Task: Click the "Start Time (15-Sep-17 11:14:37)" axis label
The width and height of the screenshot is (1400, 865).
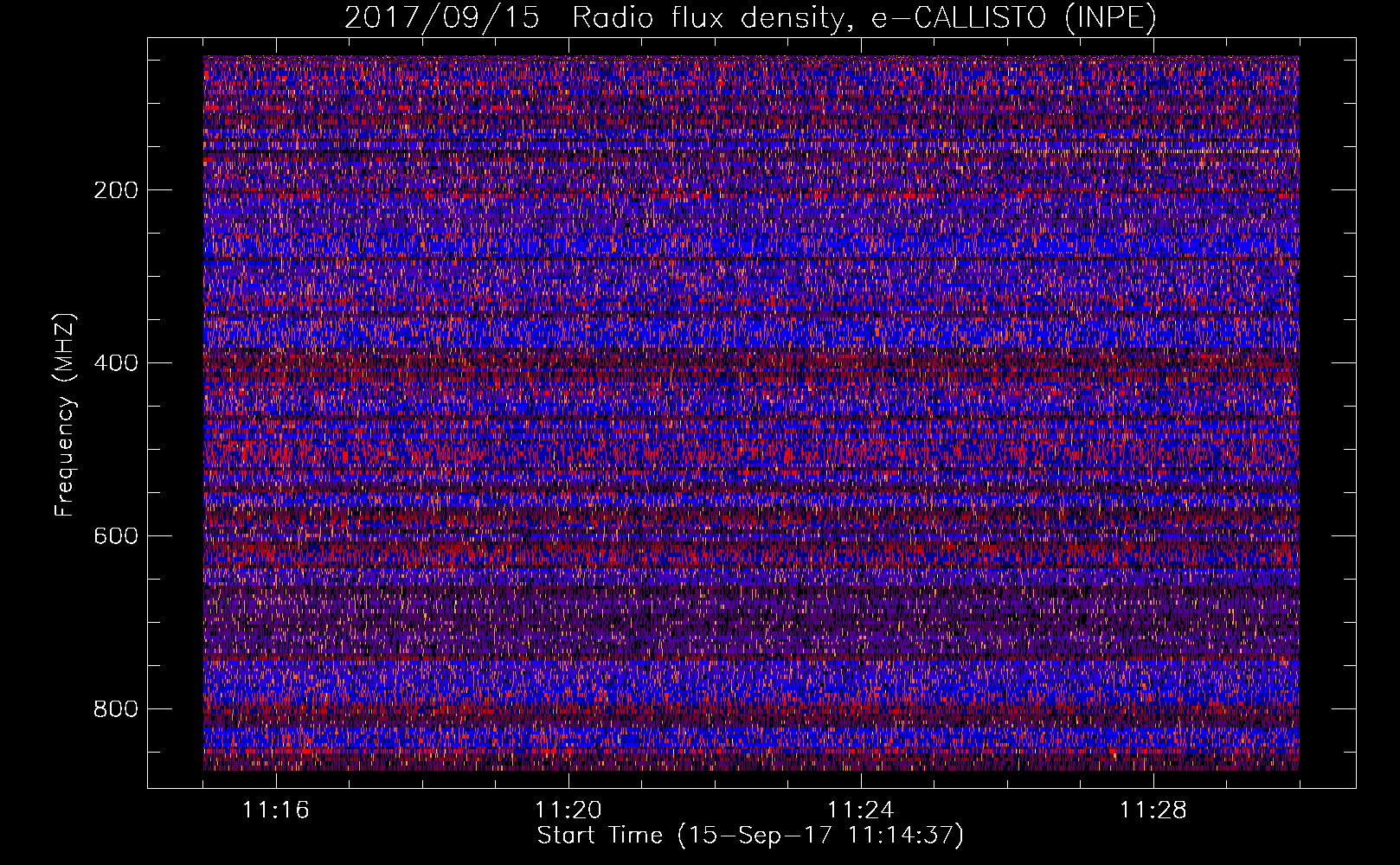Action: [x=750, y=836]
